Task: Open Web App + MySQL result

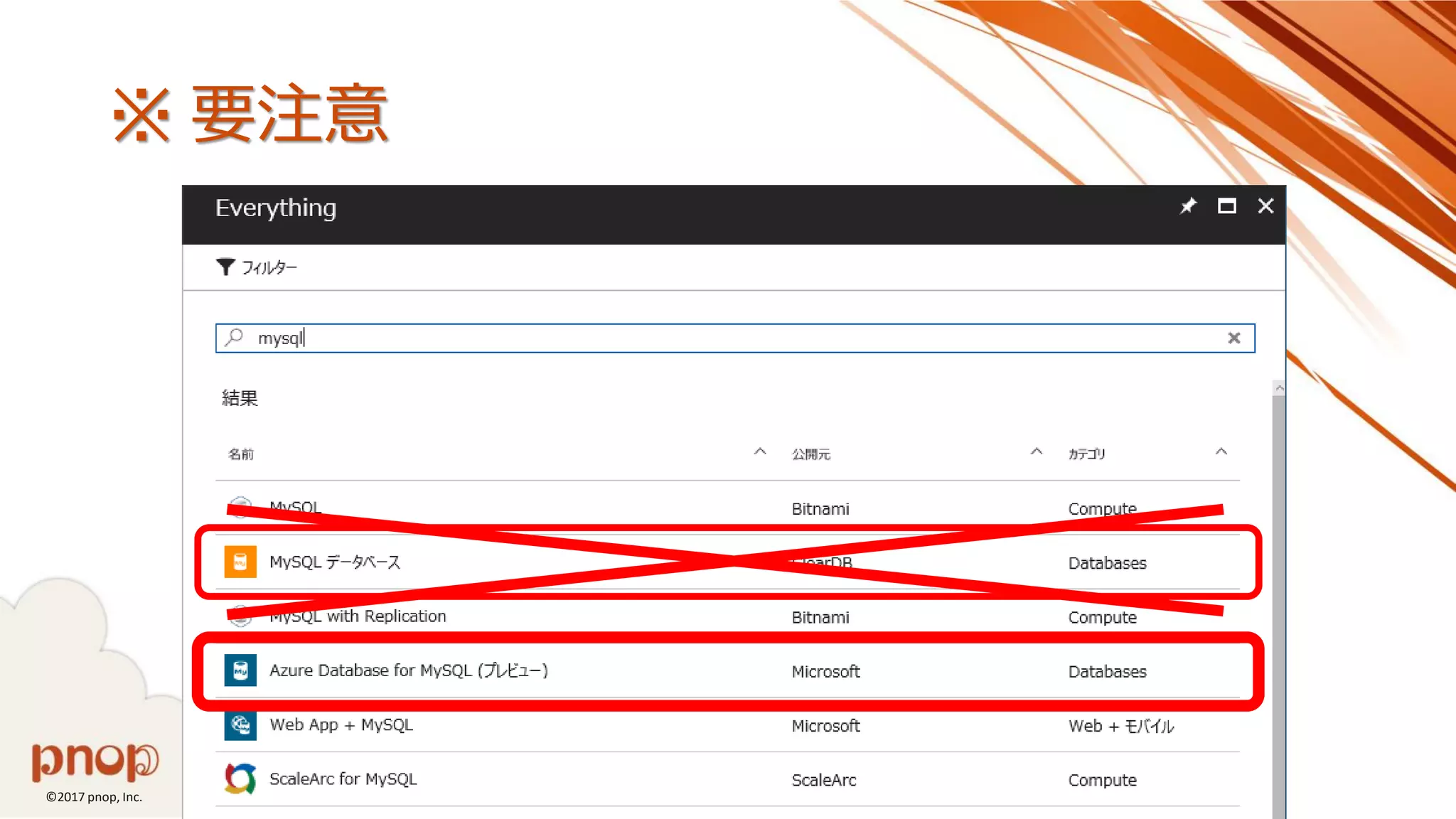Action: [x=341, y=725]
